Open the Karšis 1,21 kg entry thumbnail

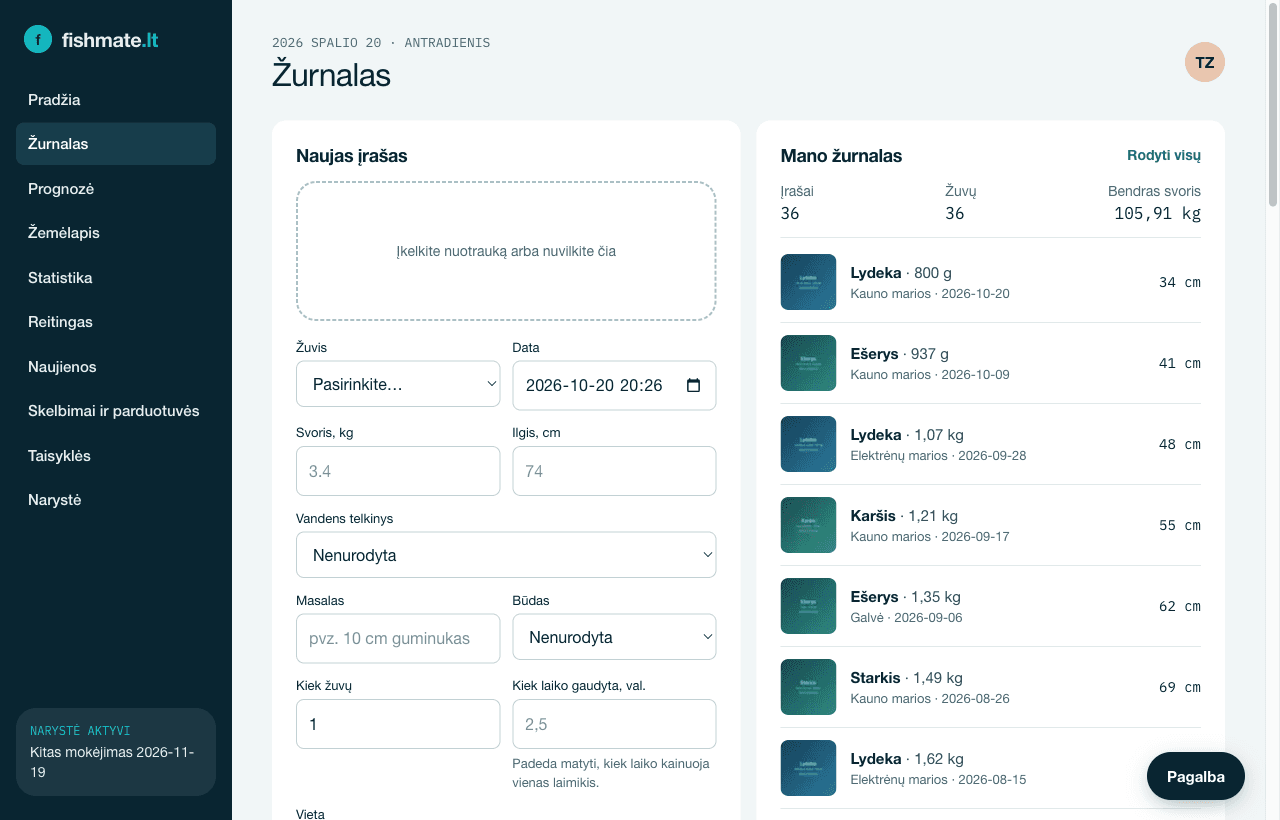pos(808,525)
